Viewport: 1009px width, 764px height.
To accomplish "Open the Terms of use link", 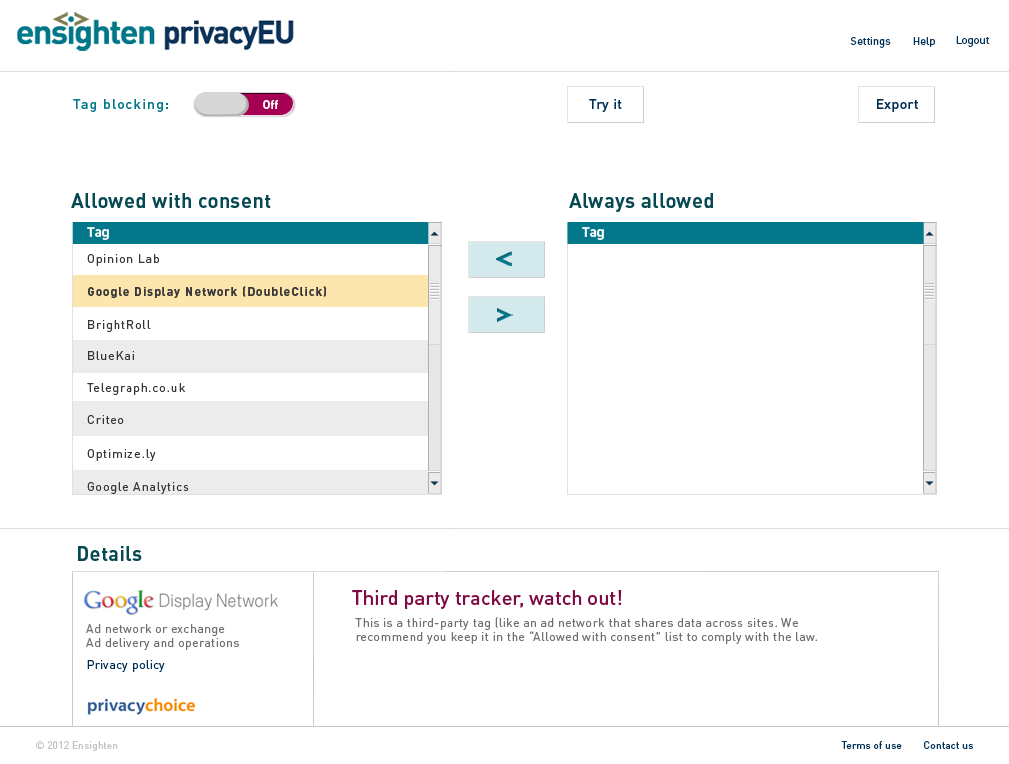I will [871, 746].
